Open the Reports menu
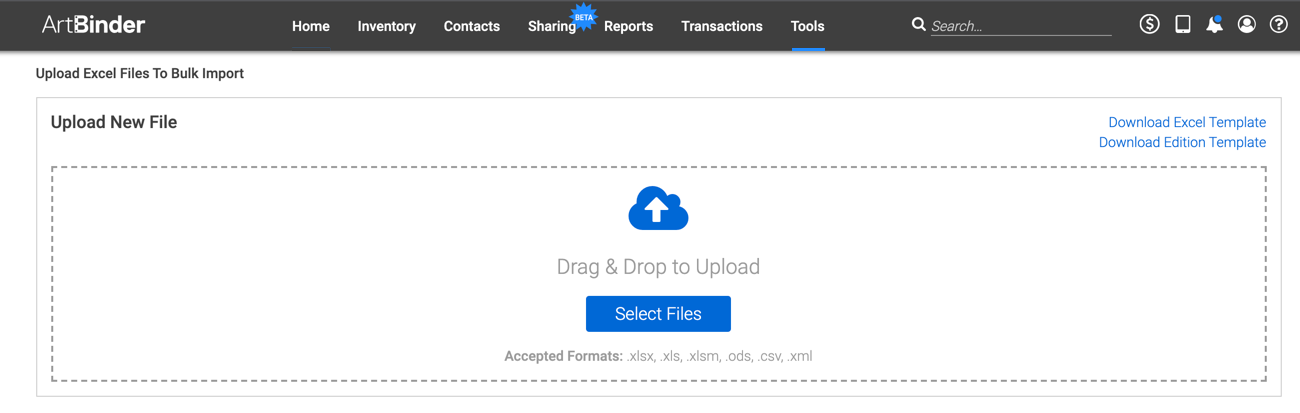Screen dimensions: 1300x413 coord(629,26)
